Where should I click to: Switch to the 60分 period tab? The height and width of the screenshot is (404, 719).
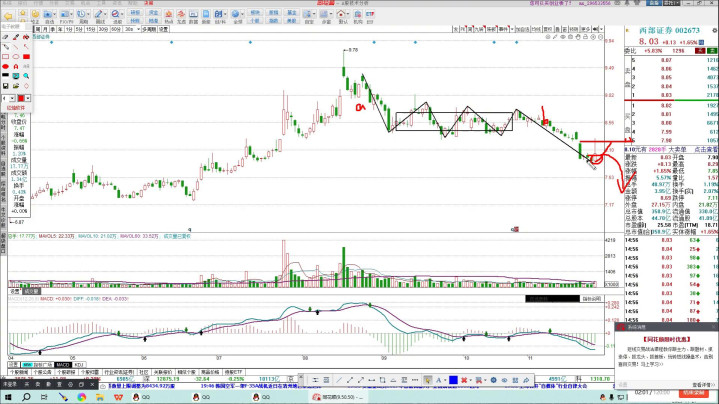pyautogui.click(x=116, y=29)
